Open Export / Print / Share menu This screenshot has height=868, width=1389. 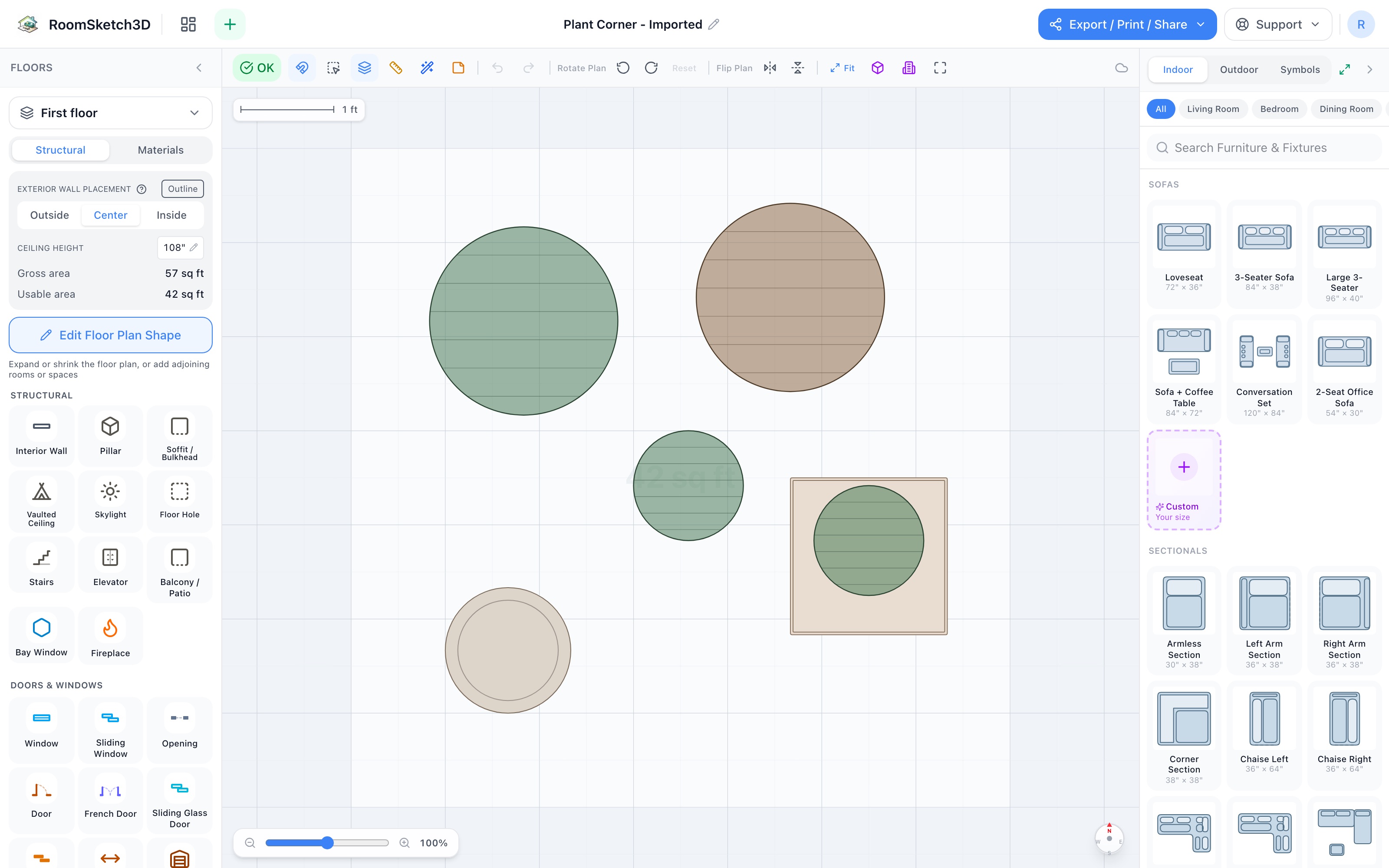(1127, 24)
